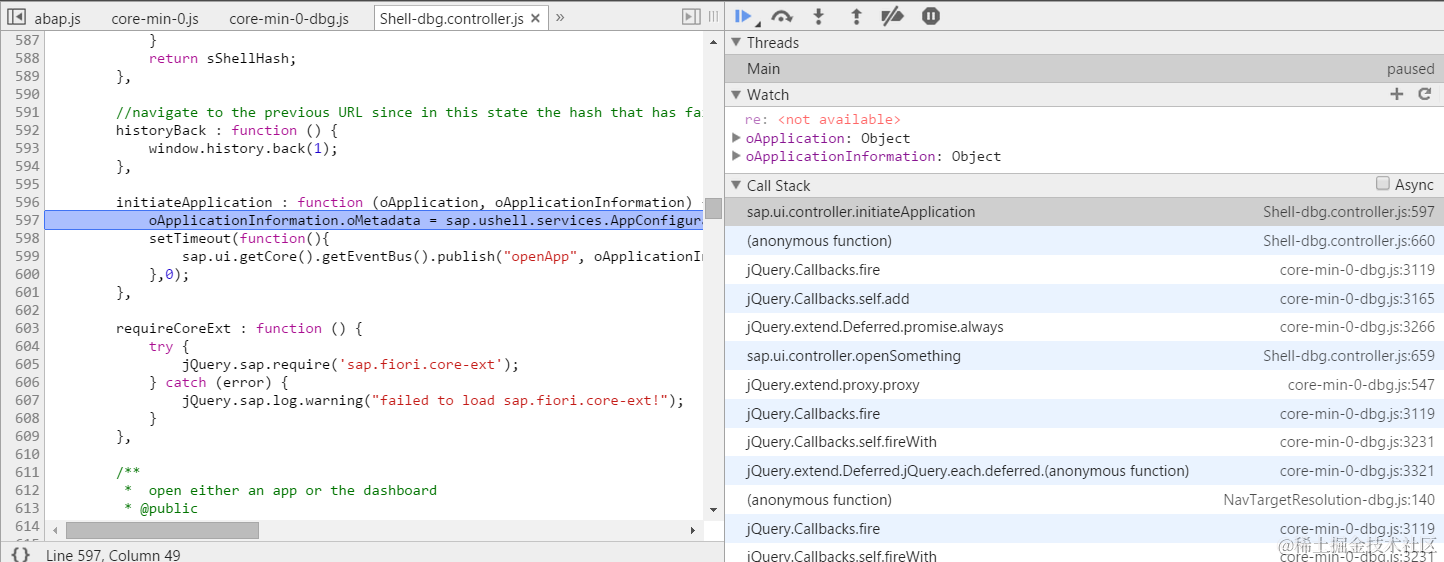This screenshot has height=562, width=1444.
Task: Collapse the Call Stack section
Action: [736, 185]
